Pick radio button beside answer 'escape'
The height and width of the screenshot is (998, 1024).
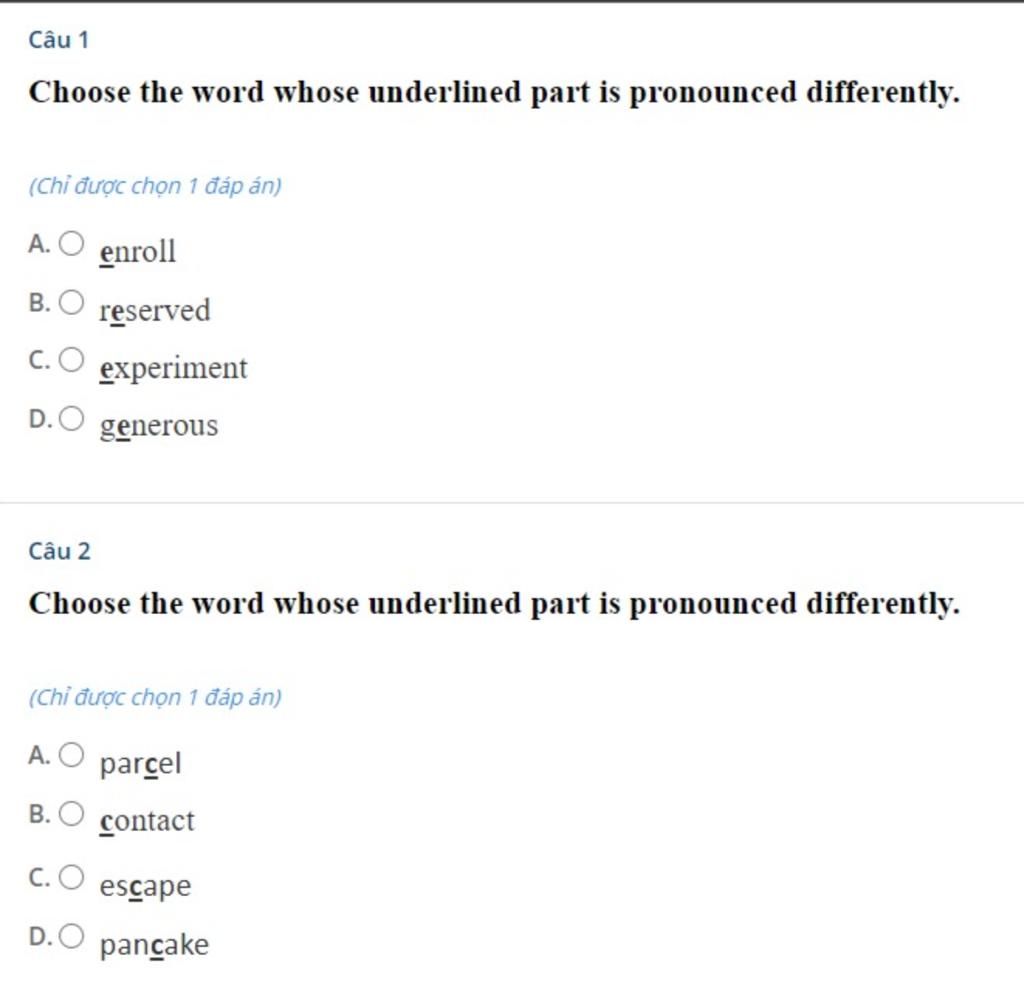click(x=71, y=878)
